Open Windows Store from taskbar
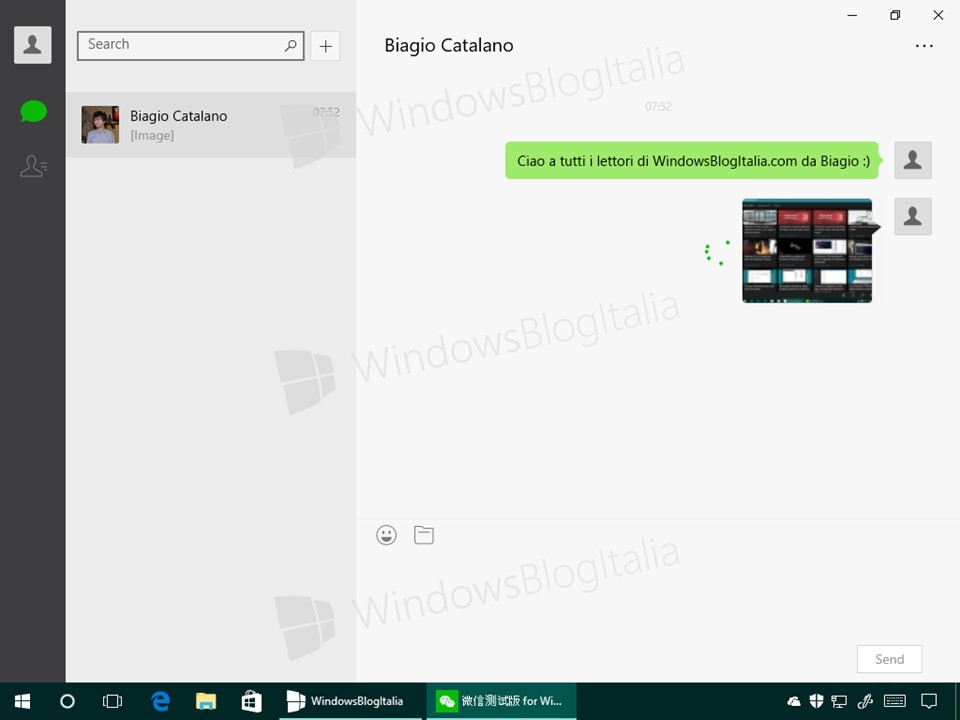The width and height of the screenshot is (960, 720). coord(251,701)
